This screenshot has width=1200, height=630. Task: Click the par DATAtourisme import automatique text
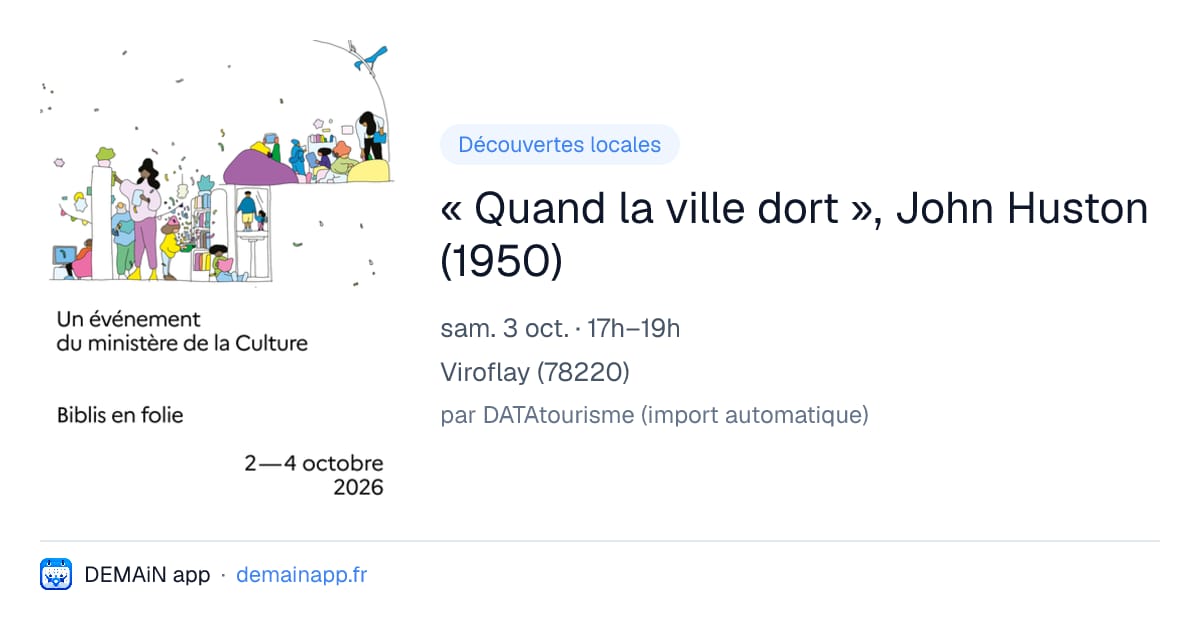point(654,415)
